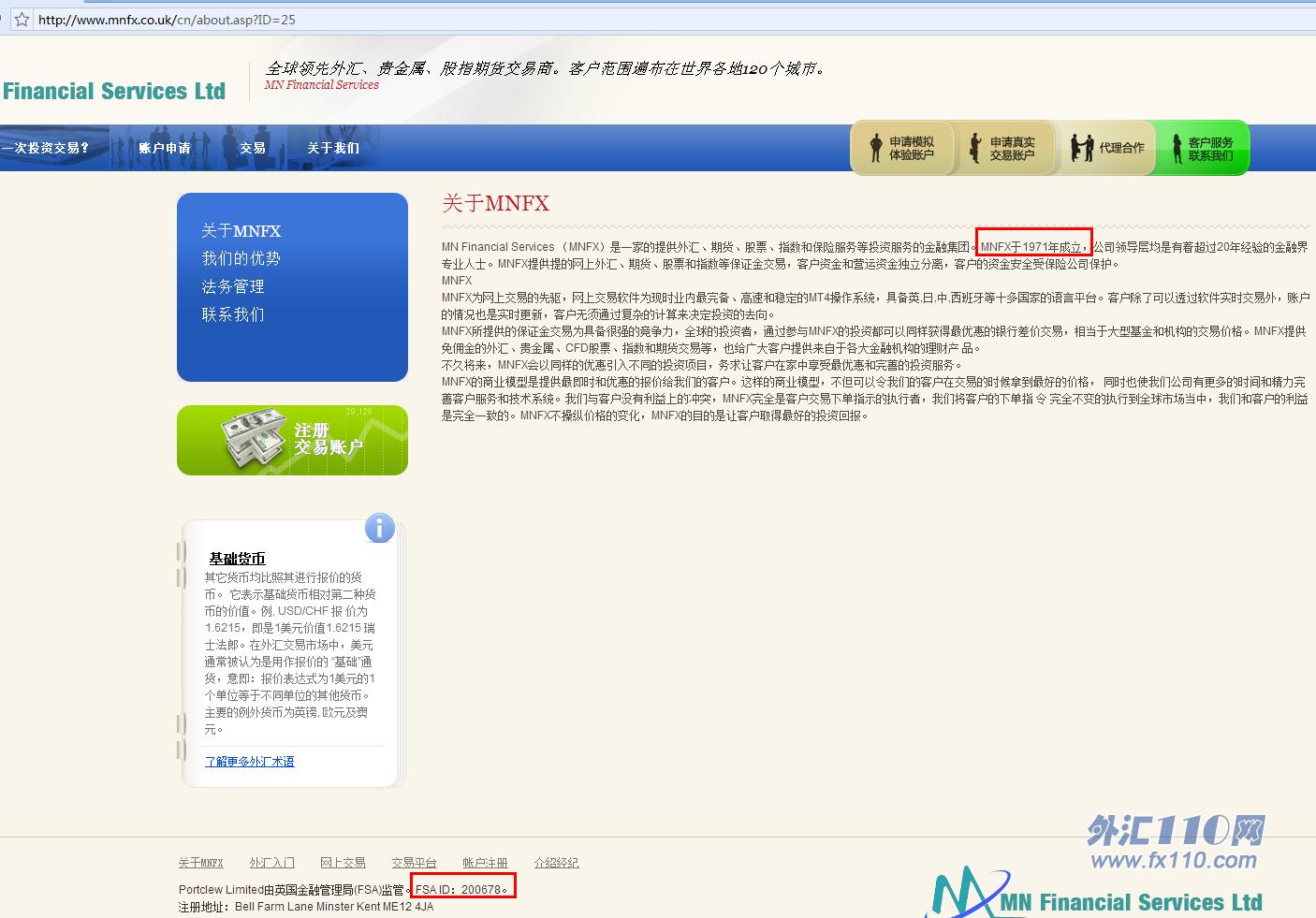The height and width of the screenshot is (918, 1316).
Task: Click the text FSA ID：200678
Action: [461, 890]
